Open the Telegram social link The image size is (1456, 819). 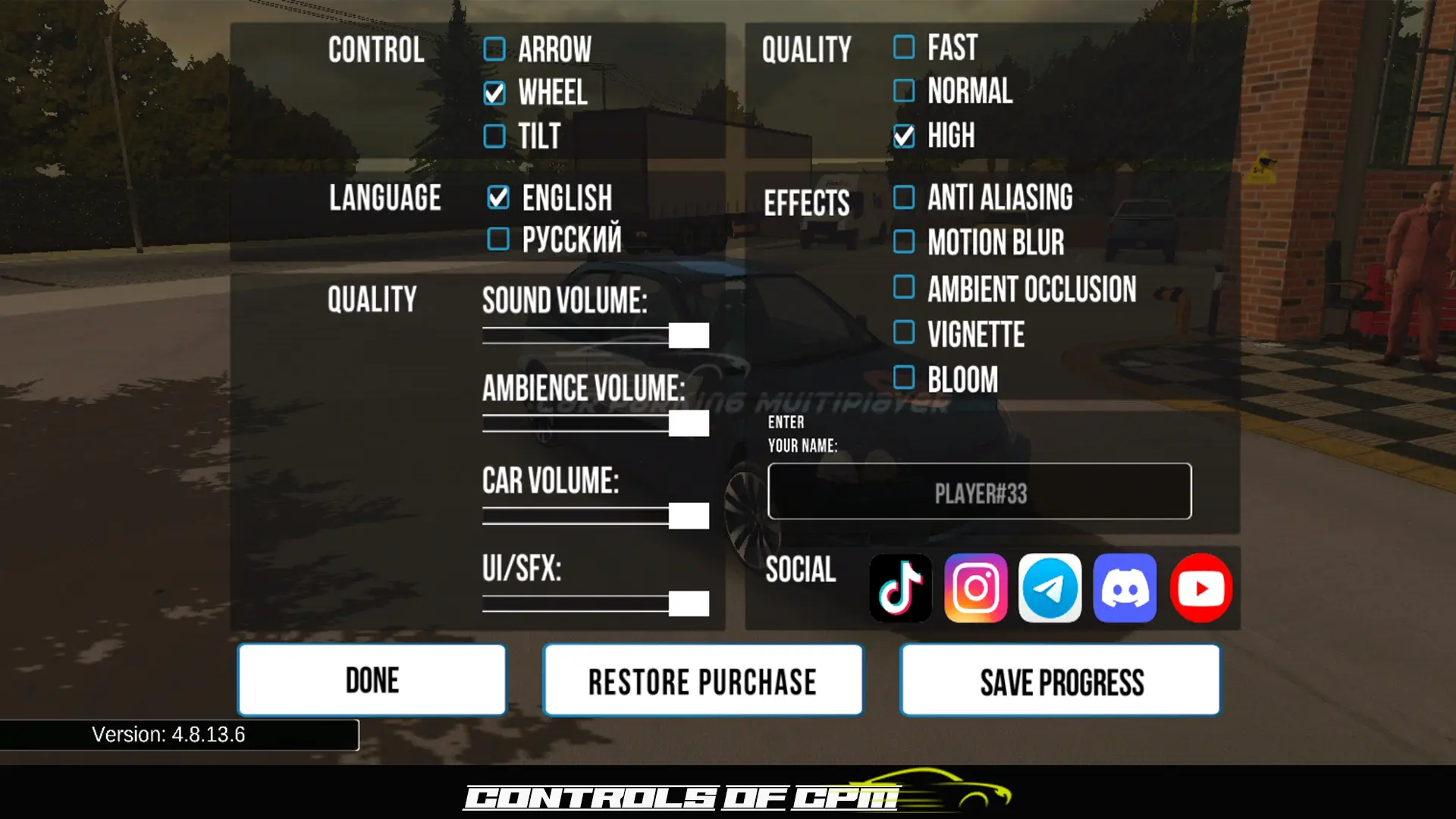pos(1050,588)
